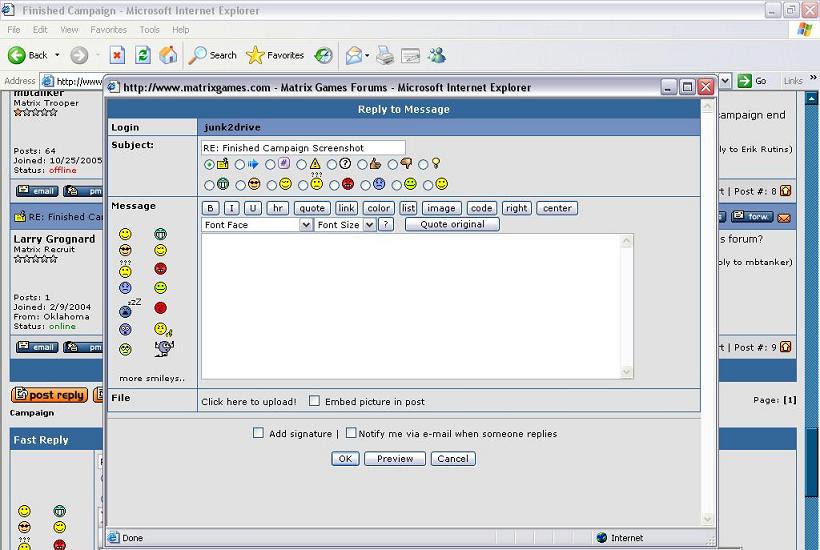820x550 pixels.
Task: Open the File menu
Action: tap(14, 30)
